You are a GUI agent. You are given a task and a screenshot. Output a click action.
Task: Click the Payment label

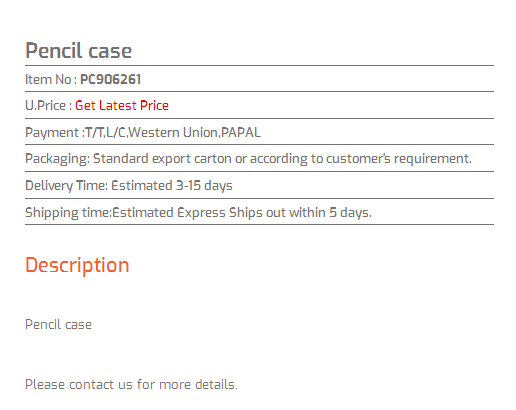click(55, 133)
